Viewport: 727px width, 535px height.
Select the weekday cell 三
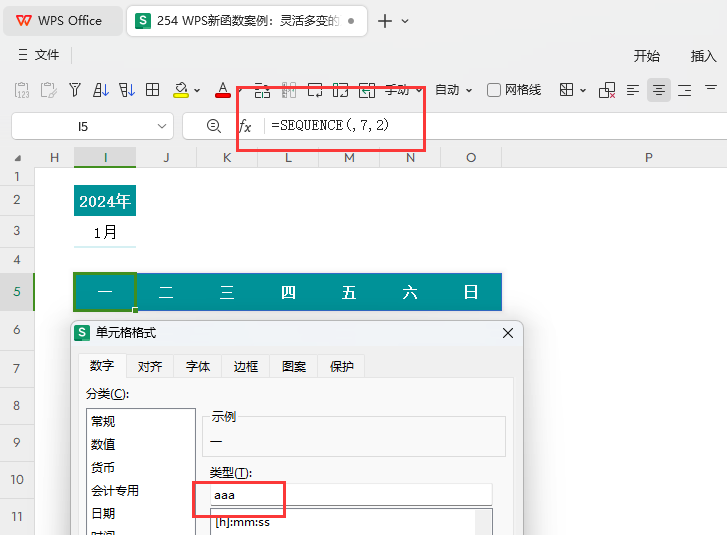point(227,292)
